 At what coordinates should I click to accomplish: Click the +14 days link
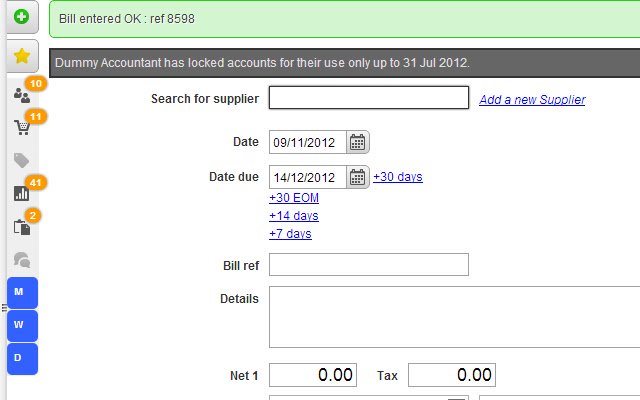294,216
